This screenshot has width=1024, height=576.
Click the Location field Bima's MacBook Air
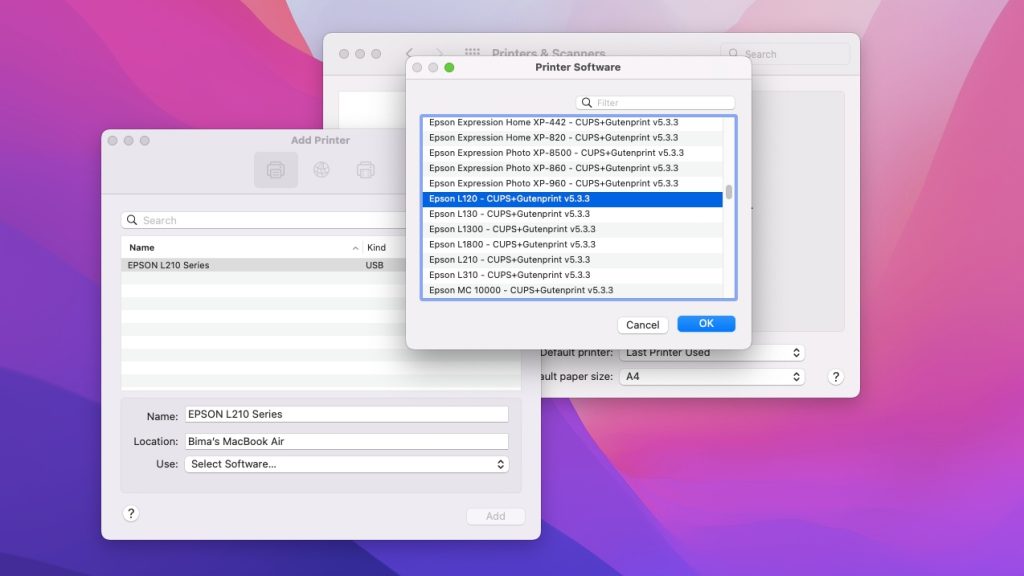(x=346, y=441)
